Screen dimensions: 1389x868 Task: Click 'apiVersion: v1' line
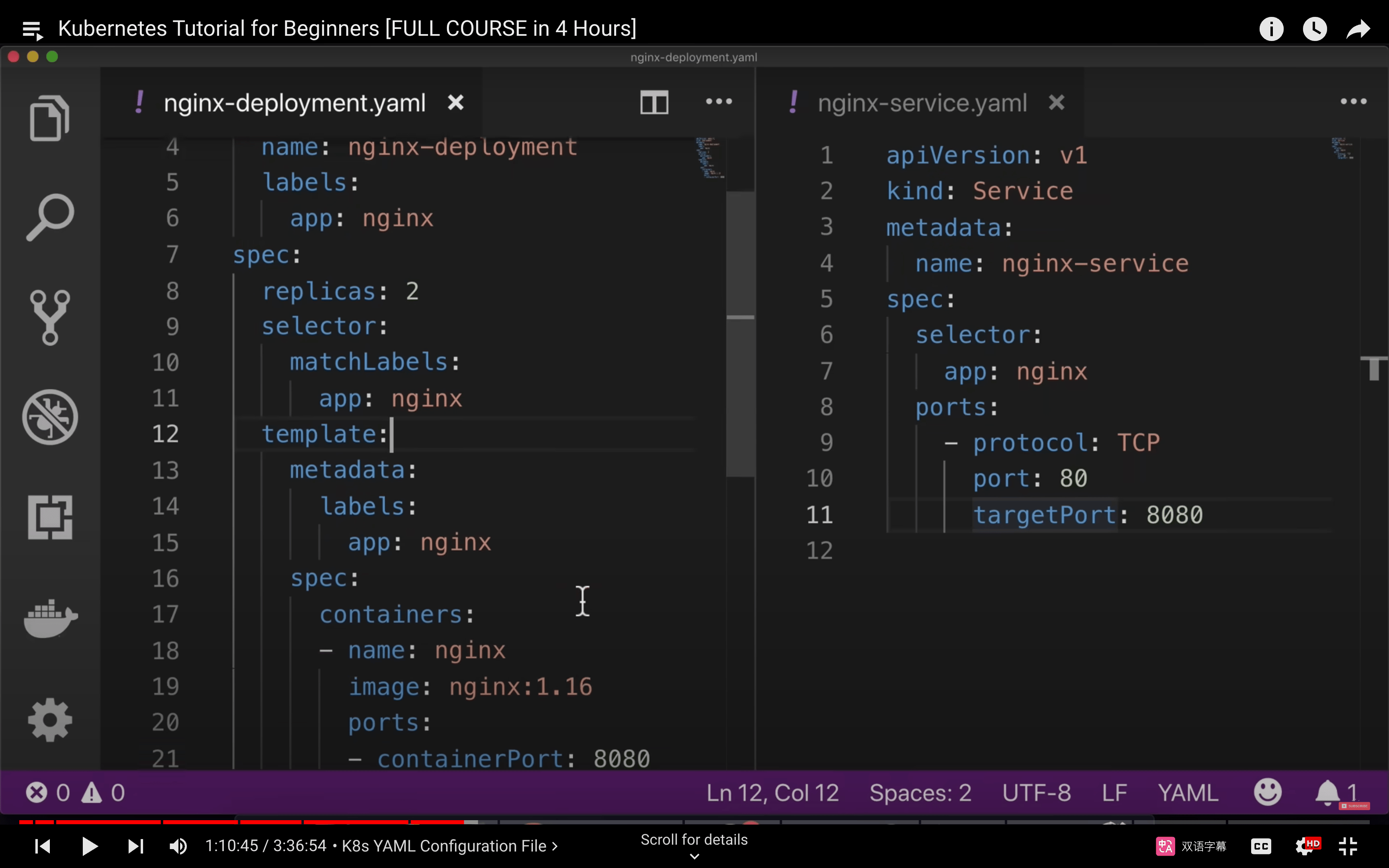(987, 156)
